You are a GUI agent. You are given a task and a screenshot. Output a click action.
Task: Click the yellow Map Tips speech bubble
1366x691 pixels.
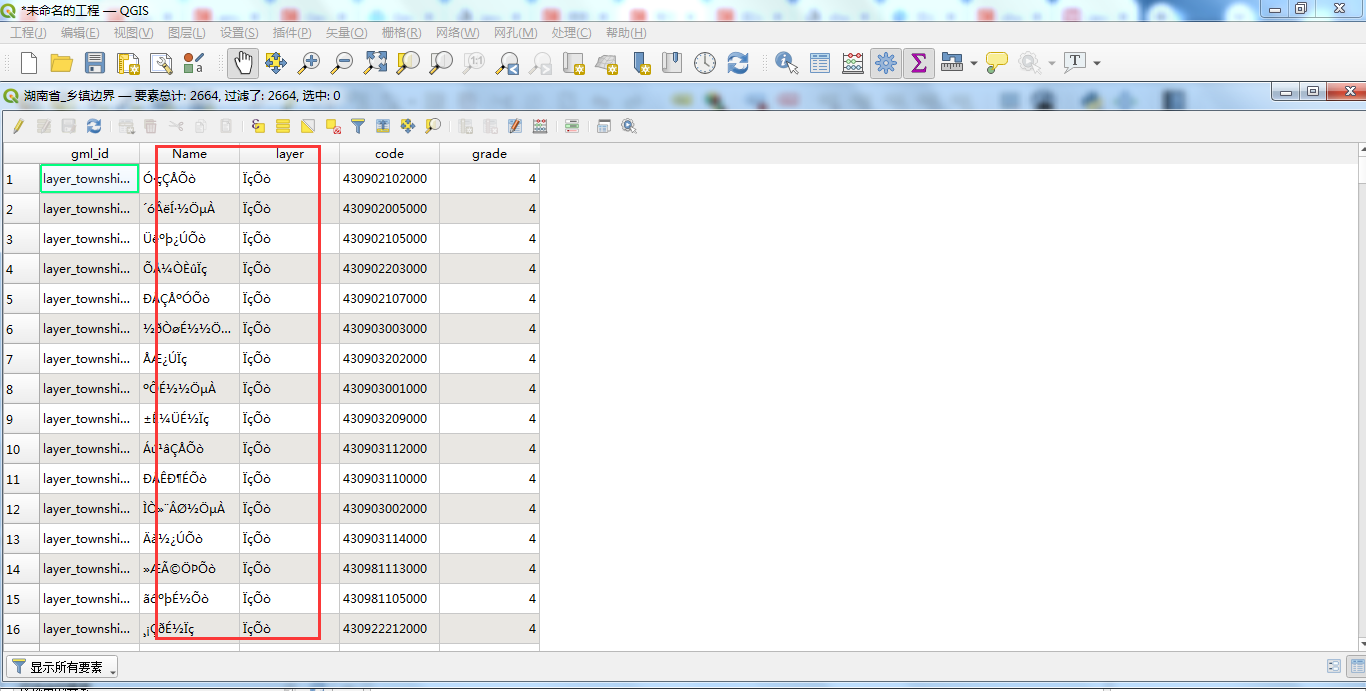(996, 63)
